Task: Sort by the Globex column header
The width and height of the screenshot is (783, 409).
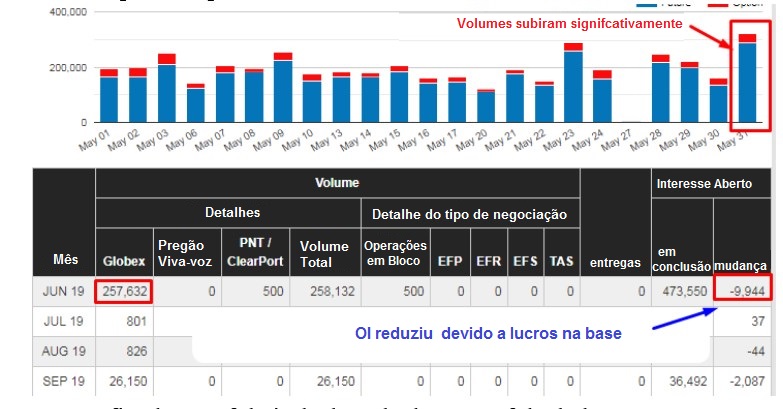Action: tap(125, 261)
